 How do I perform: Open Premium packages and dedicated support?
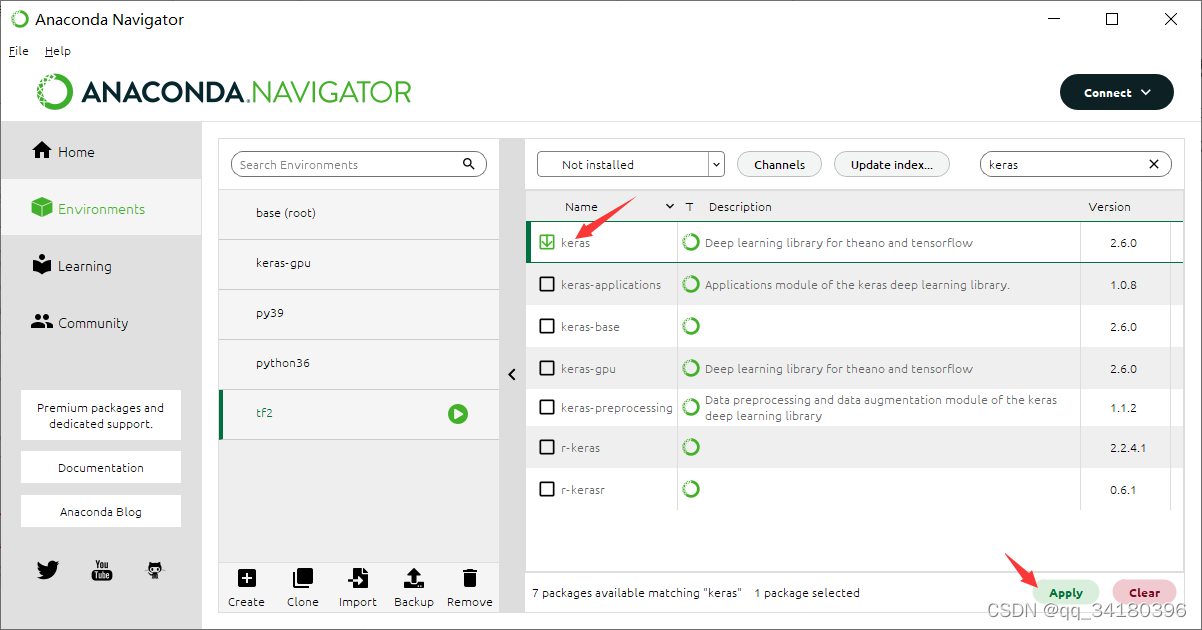(x=101, y=415)
